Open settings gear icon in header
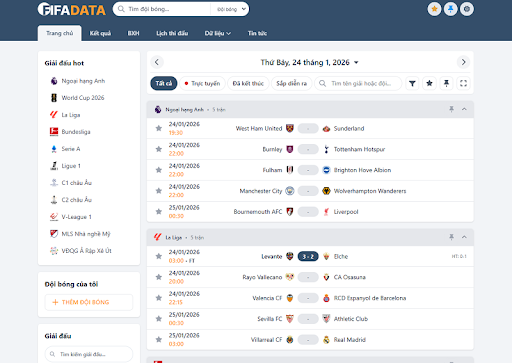The height and width of the screenshot is (363, 512). [x=467, y=9]
